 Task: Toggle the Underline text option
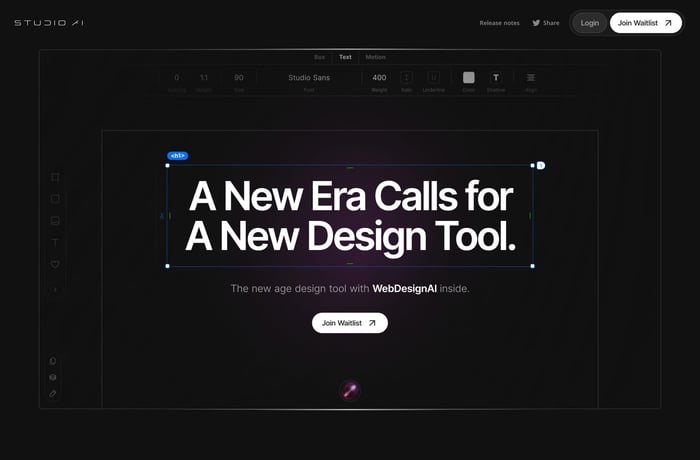(433, 78)
